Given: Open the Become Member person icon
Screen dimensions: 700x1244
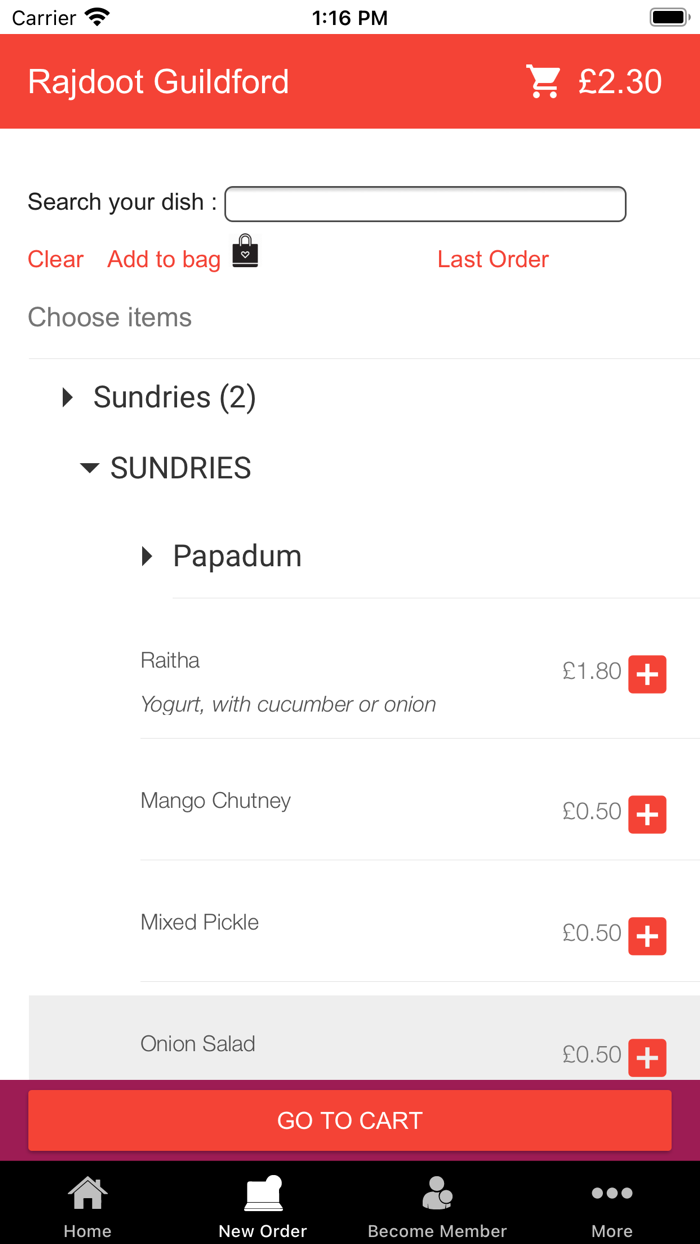Looking at the screenshot, I should pyautogui.click(x=437, y=1193).
